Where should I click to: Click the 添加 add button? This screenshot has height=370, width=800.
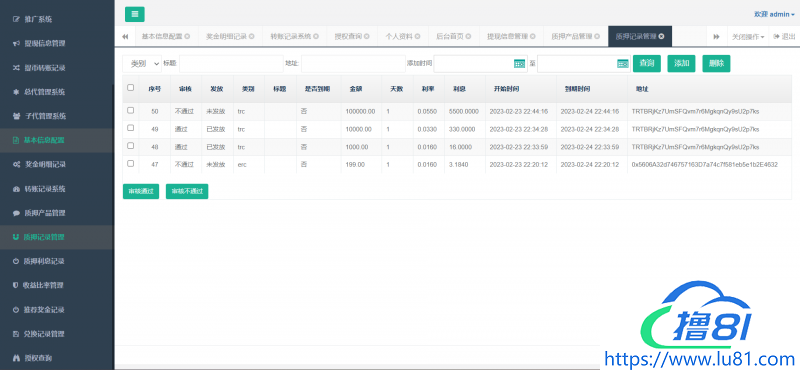pyautogui.click(x=682, y=63)
